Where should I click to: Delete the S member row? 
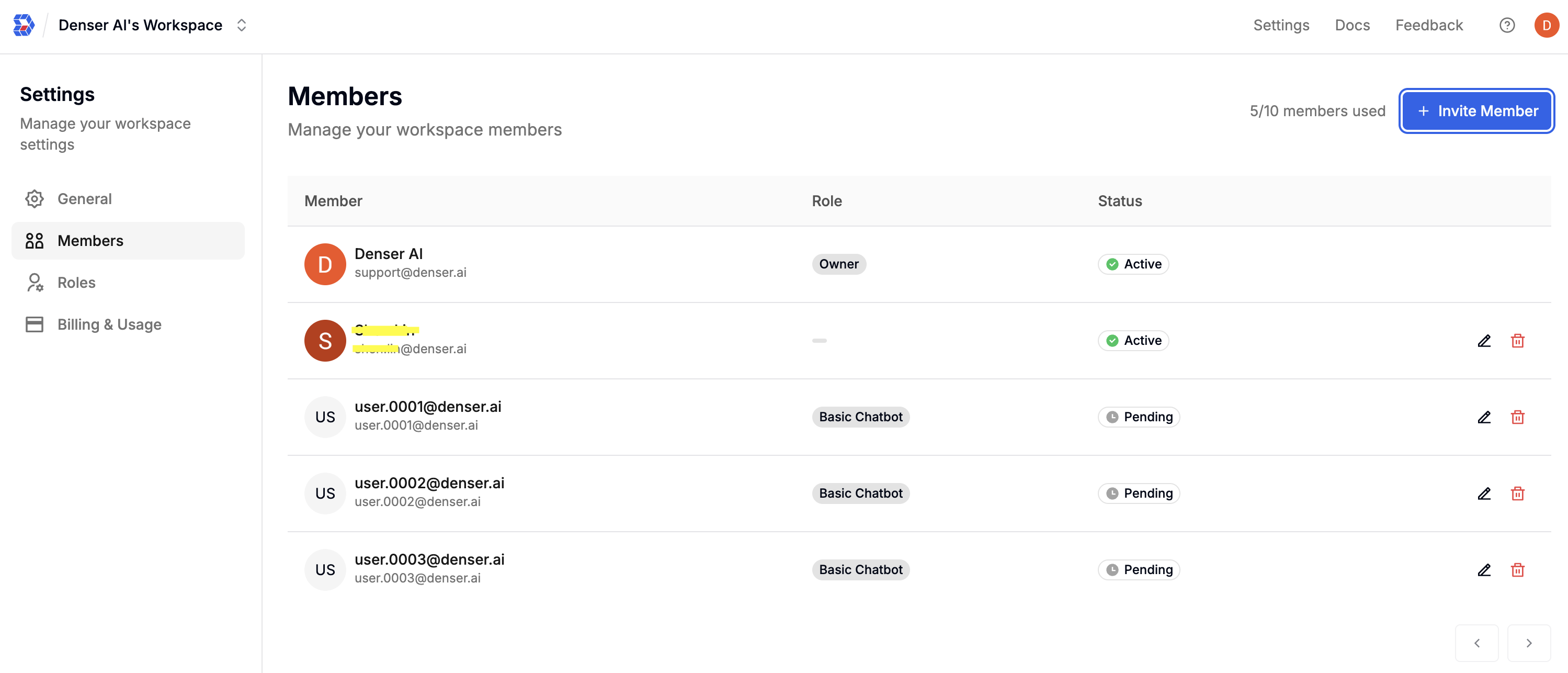click(x=1517, y=341)
